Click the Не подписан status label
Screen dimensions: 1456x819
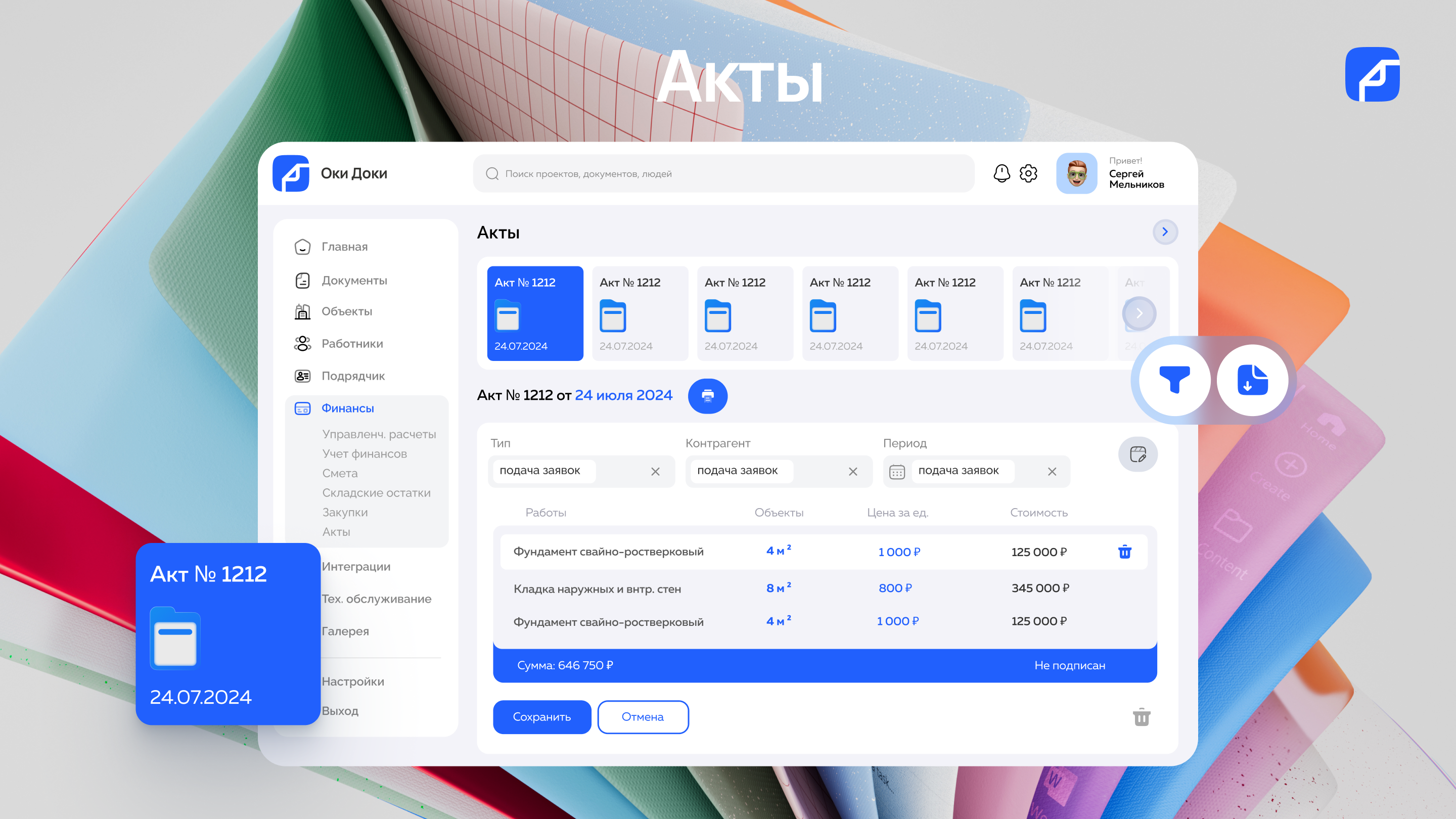[1070, 666]
